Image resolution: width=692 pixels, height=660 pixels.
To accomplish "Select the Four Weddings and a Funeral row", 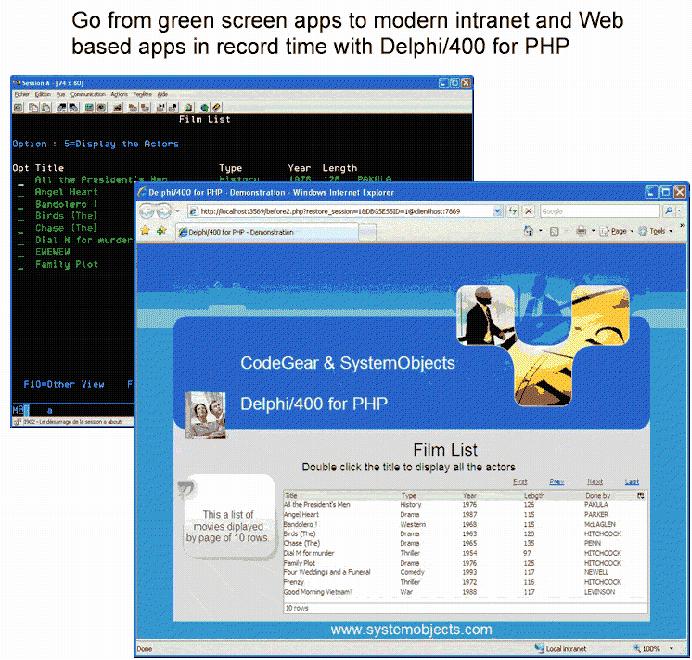I will pos(463,572).
